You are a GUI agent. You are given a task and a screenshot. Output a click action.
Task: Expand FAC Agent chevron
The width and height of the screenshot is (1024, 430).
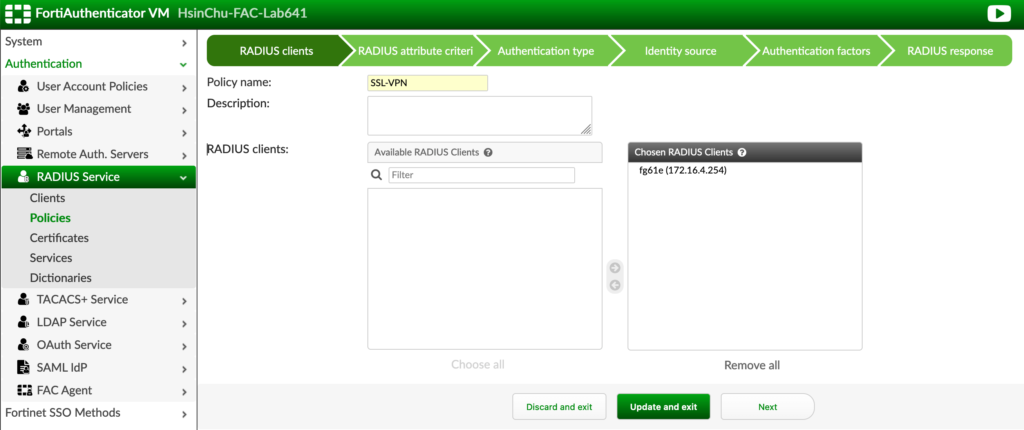pyautogui.click(x=184, y=392)
